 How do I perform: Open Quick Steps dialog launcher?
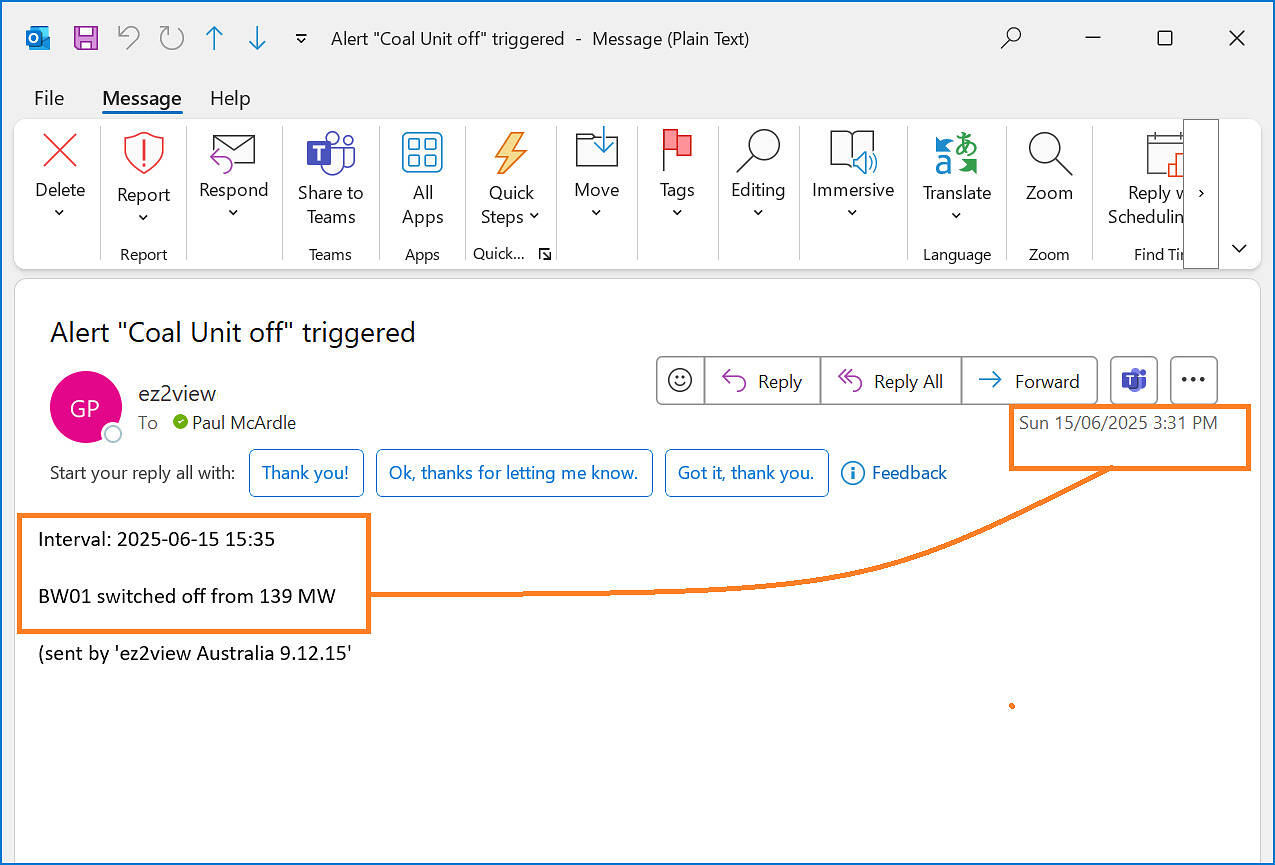click(545, 255)
